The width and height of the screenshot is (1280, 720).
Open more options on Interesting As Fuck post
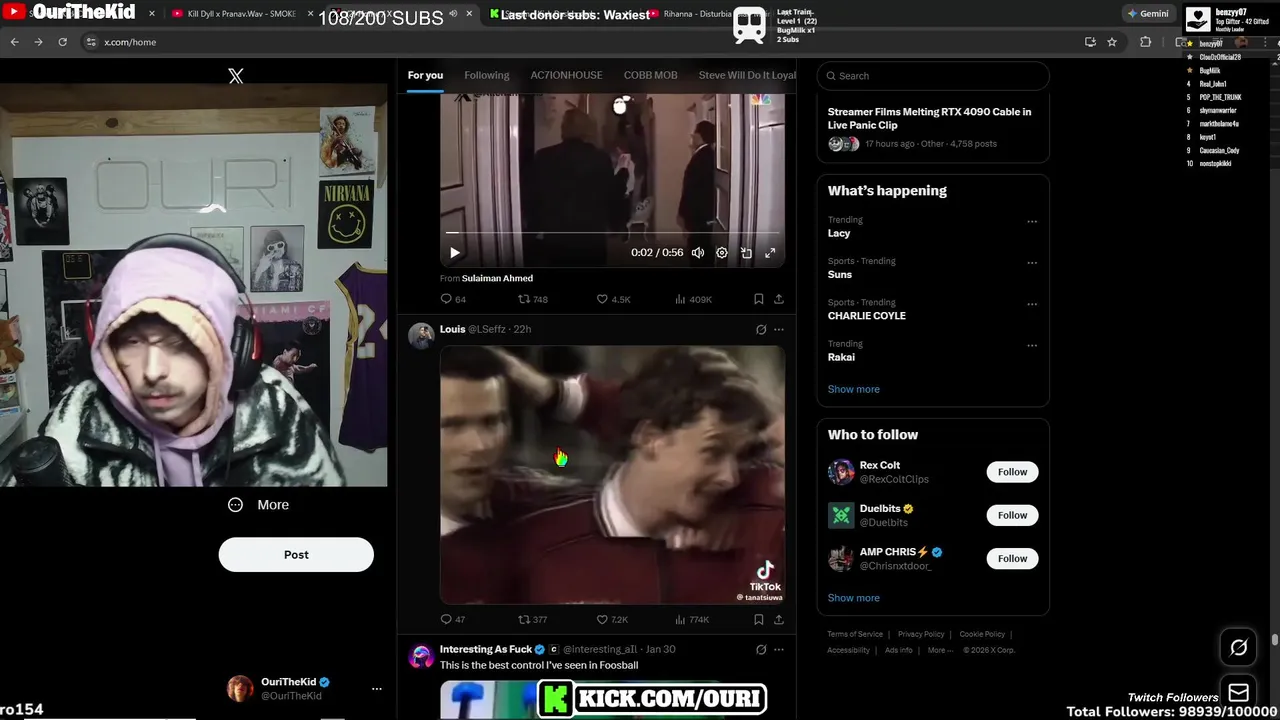[779, 649]
